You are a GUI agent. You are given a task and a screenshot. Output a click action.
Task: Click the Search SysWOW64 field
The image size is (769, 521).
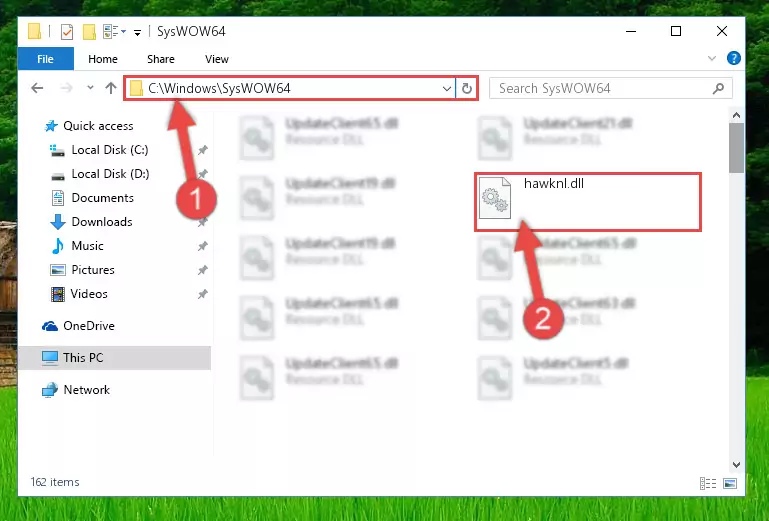611,88
